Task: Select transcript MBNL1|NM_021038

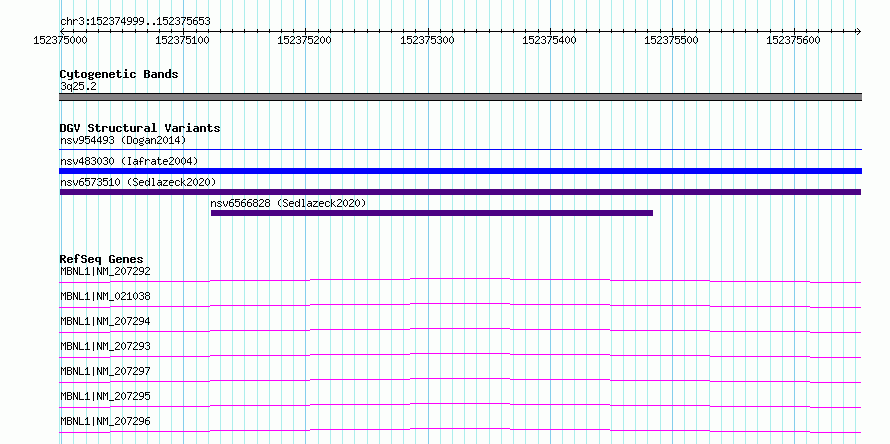Action: [106, 296]
